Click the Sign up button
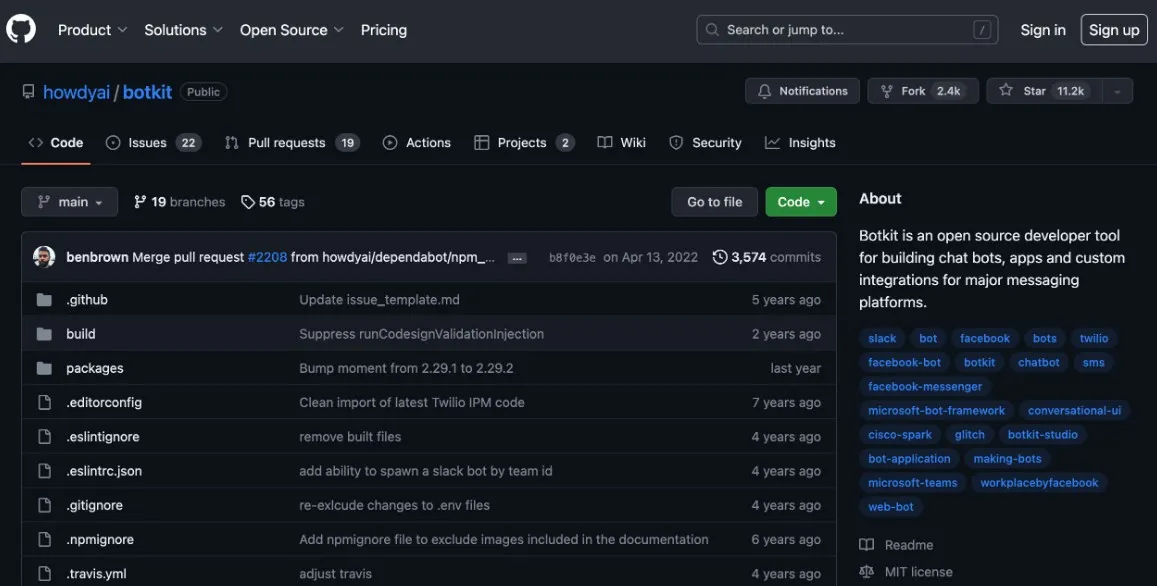This screenshot has width=1157, height=586. coord(1113,30)
